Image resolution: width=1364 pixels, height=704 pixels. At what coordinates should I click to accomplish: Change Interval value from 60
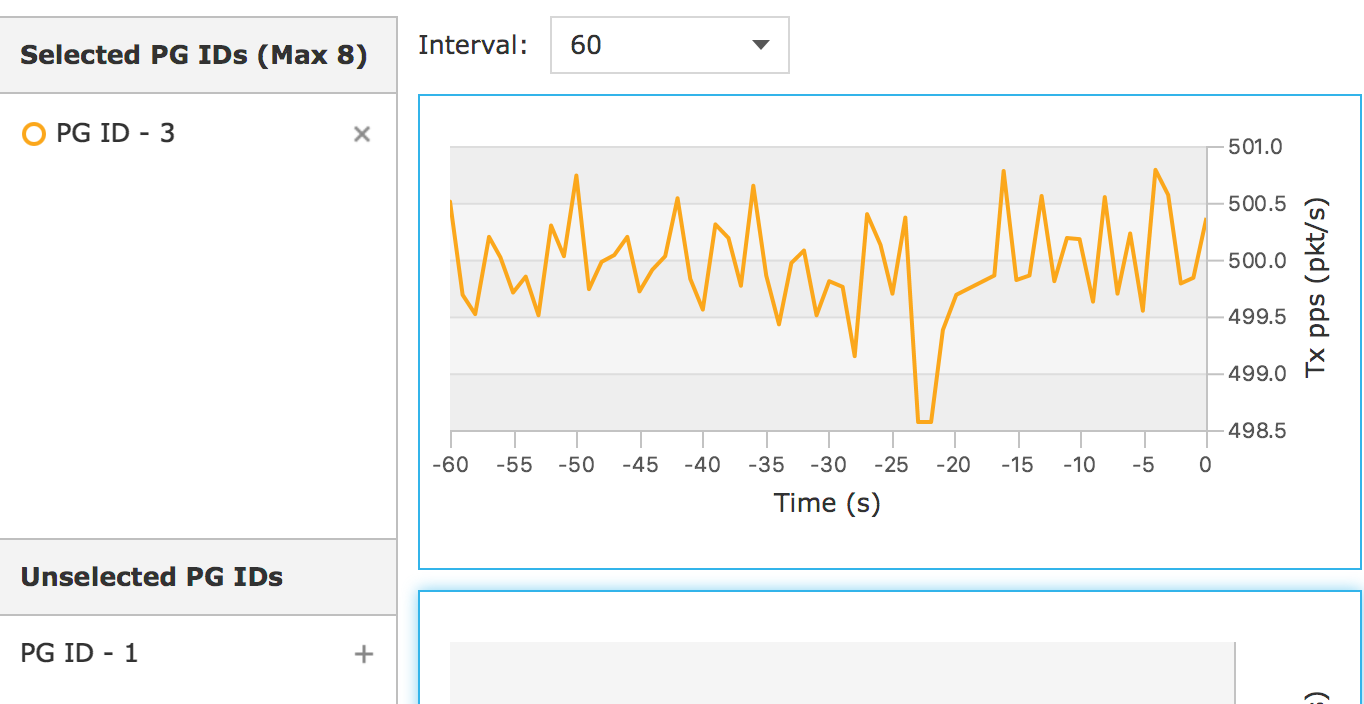point(668,45)
